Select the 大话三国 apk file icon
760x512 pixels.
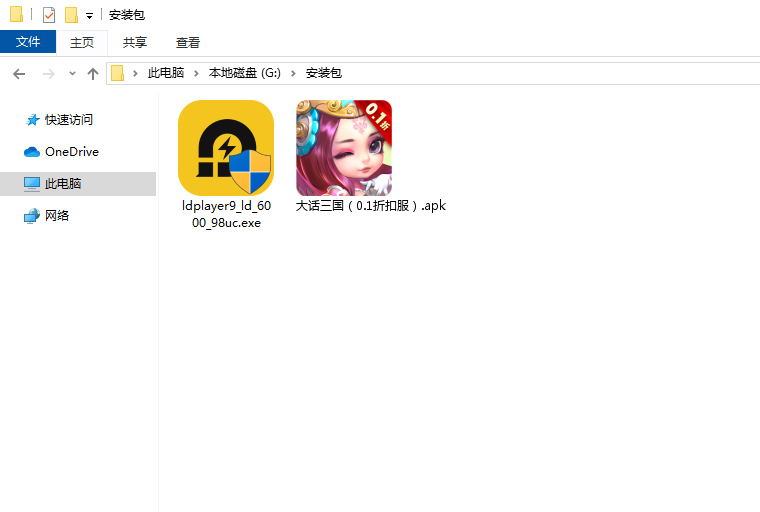[343, 148]
